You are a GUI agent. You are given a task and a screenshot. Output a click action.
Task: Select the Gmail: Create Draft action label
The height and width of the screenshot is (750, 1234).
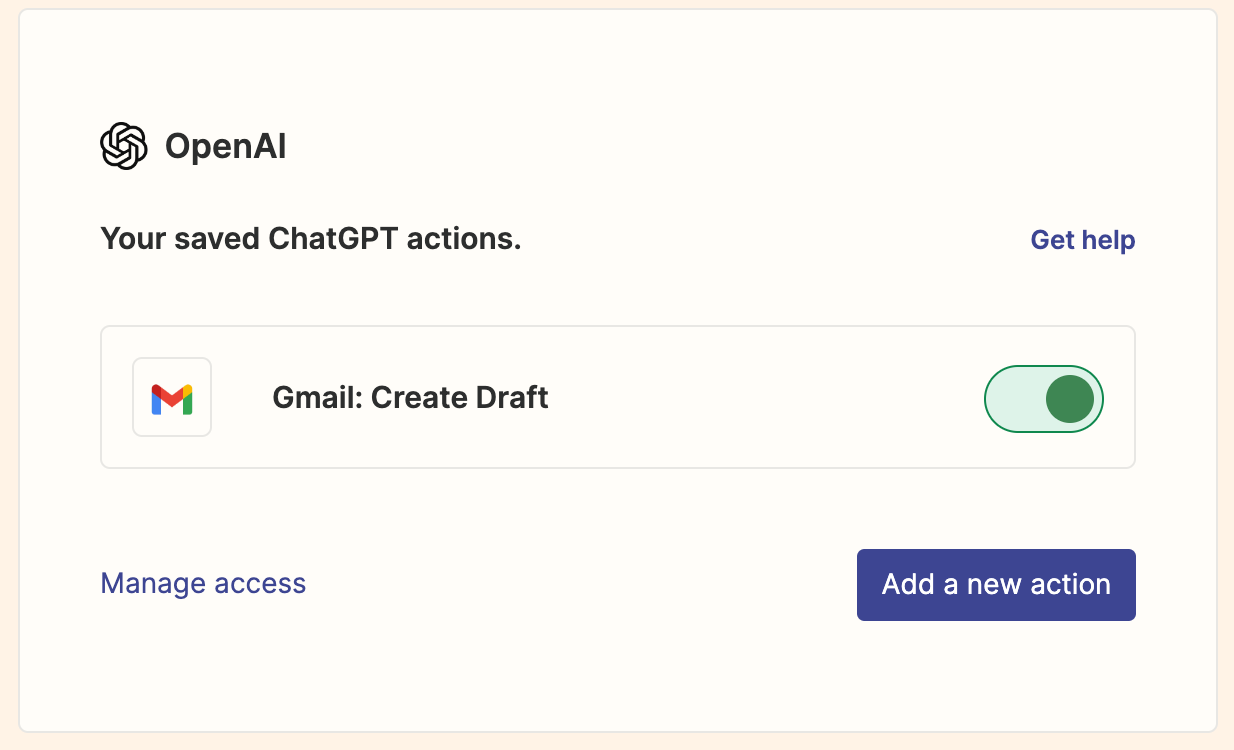pyautogui.click(x=410, y=398)
